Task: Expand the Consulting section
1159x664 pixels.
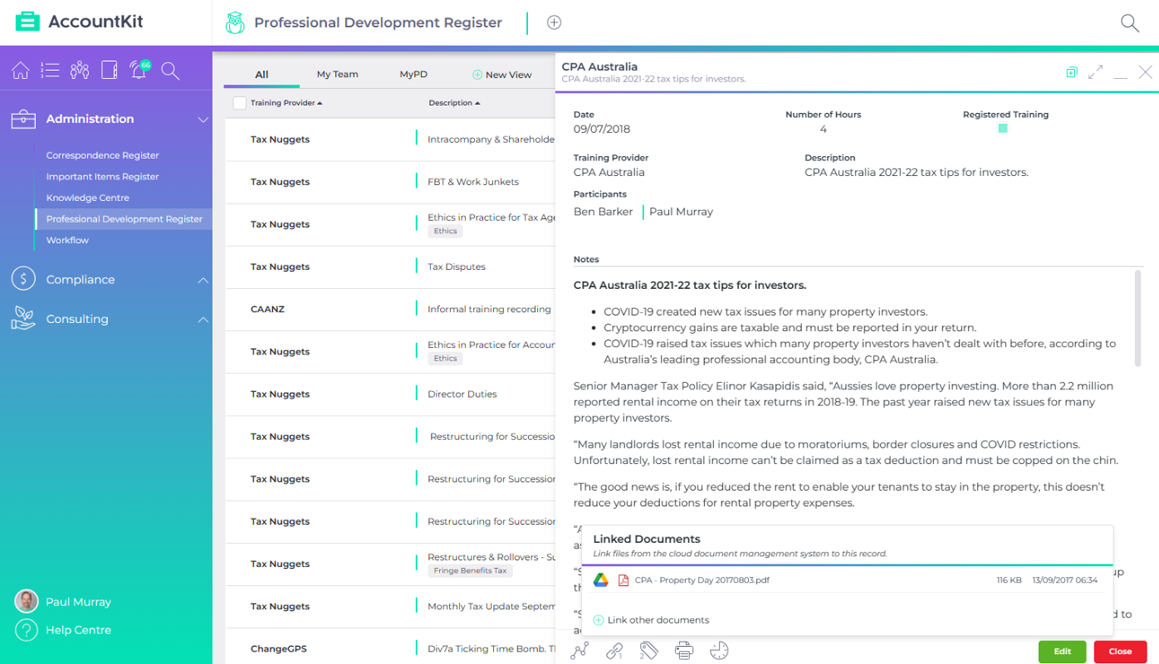Action: point(203,320)
